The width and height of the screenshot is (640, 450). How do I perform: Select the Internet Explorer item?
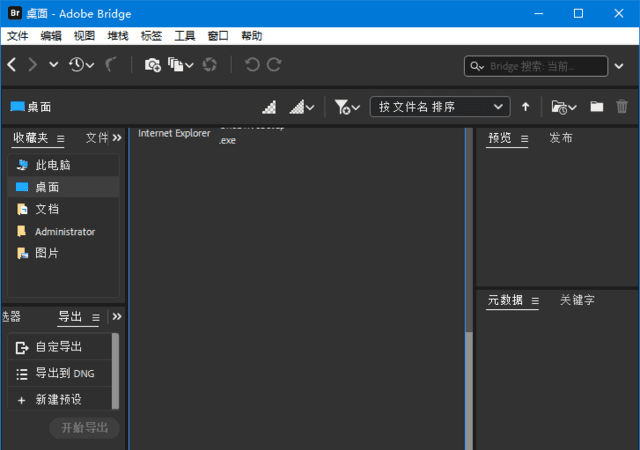click(174, 133)
